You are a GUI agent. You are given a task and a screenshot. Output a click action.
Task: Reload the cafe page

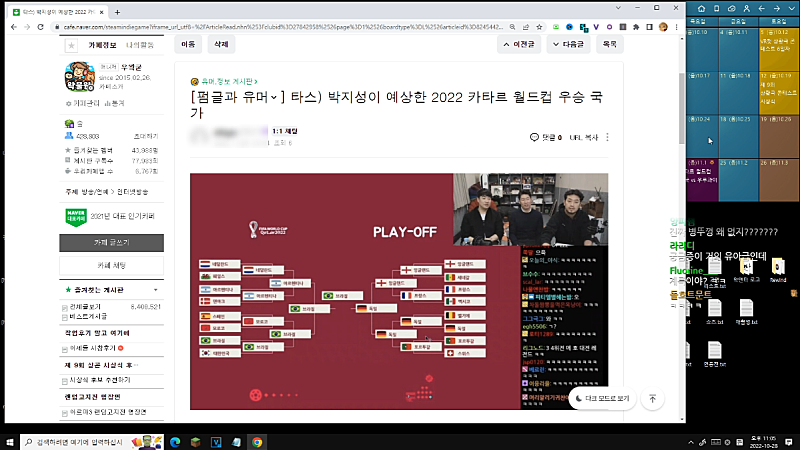[x=40, y=27]
